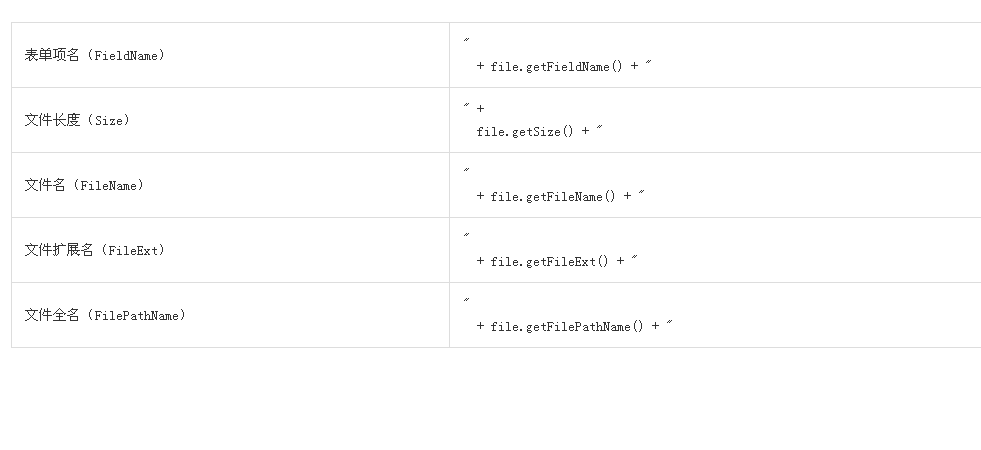Click the file.getFieldName() code text
Viewport: 981px width, 450px height.
(556, 67)
